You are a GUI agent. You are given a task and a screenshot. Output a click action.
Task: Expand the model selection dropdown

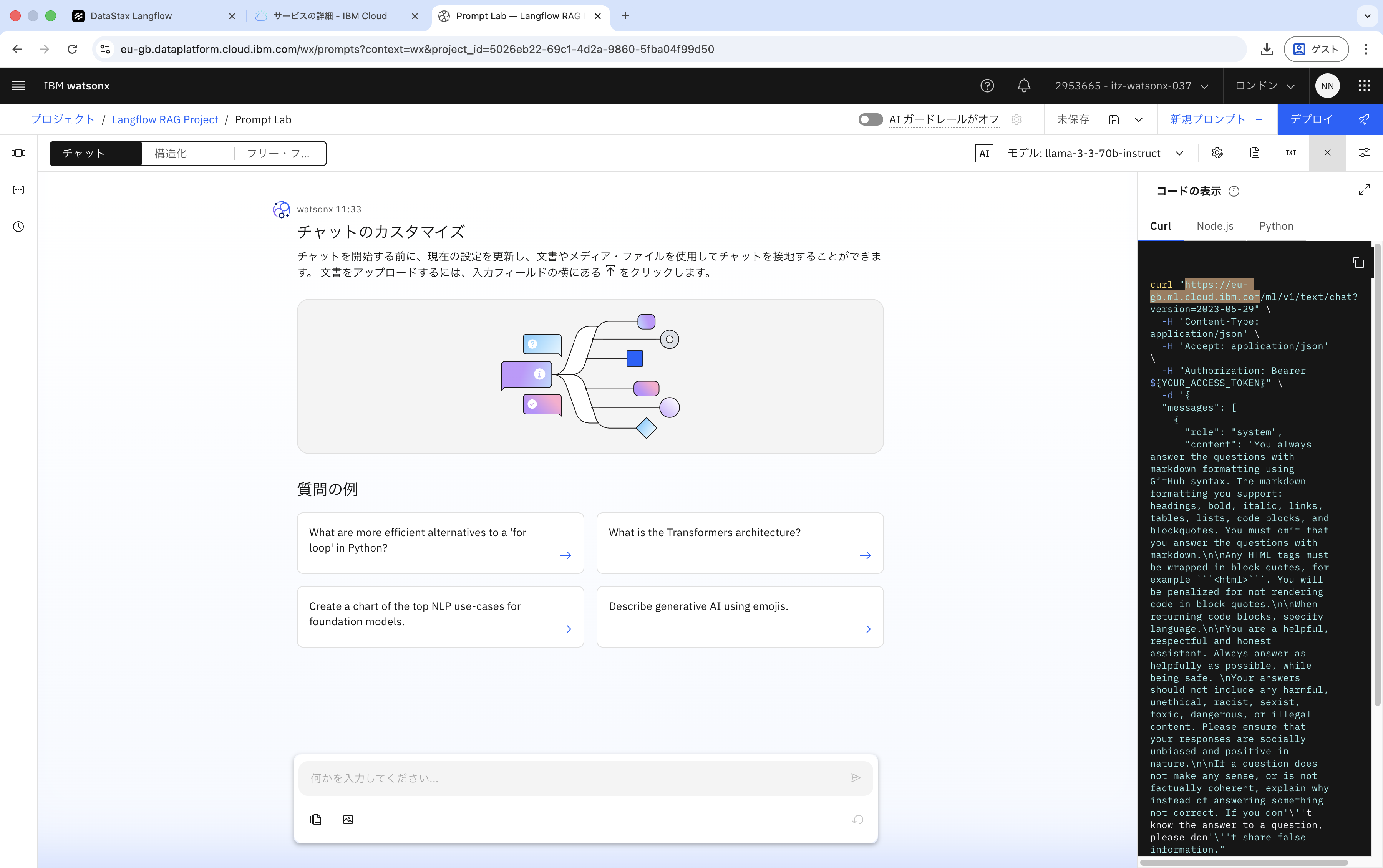tap(1179, 153)
